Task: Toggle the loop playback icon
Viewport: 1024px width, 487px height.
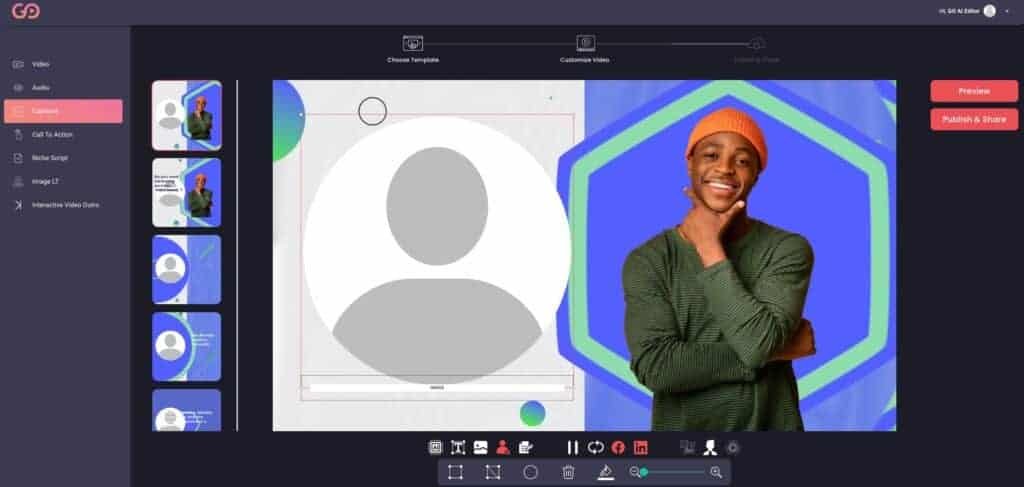Action: click(596, 448)
